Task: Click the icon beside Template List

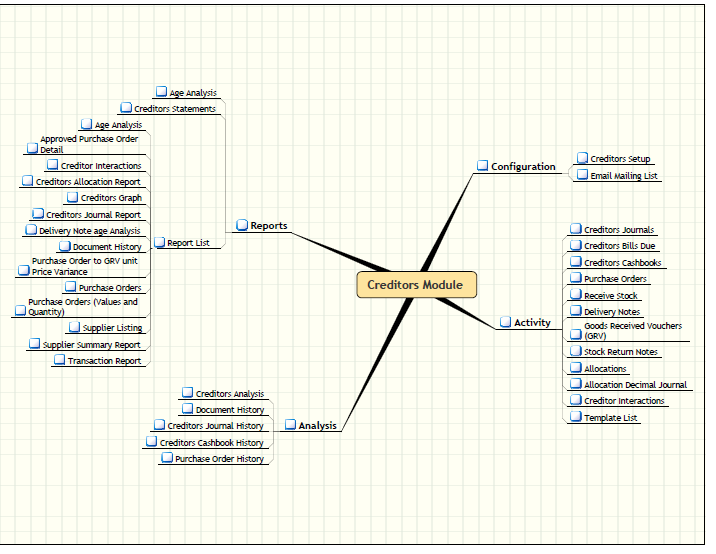Action: point(576,417)
